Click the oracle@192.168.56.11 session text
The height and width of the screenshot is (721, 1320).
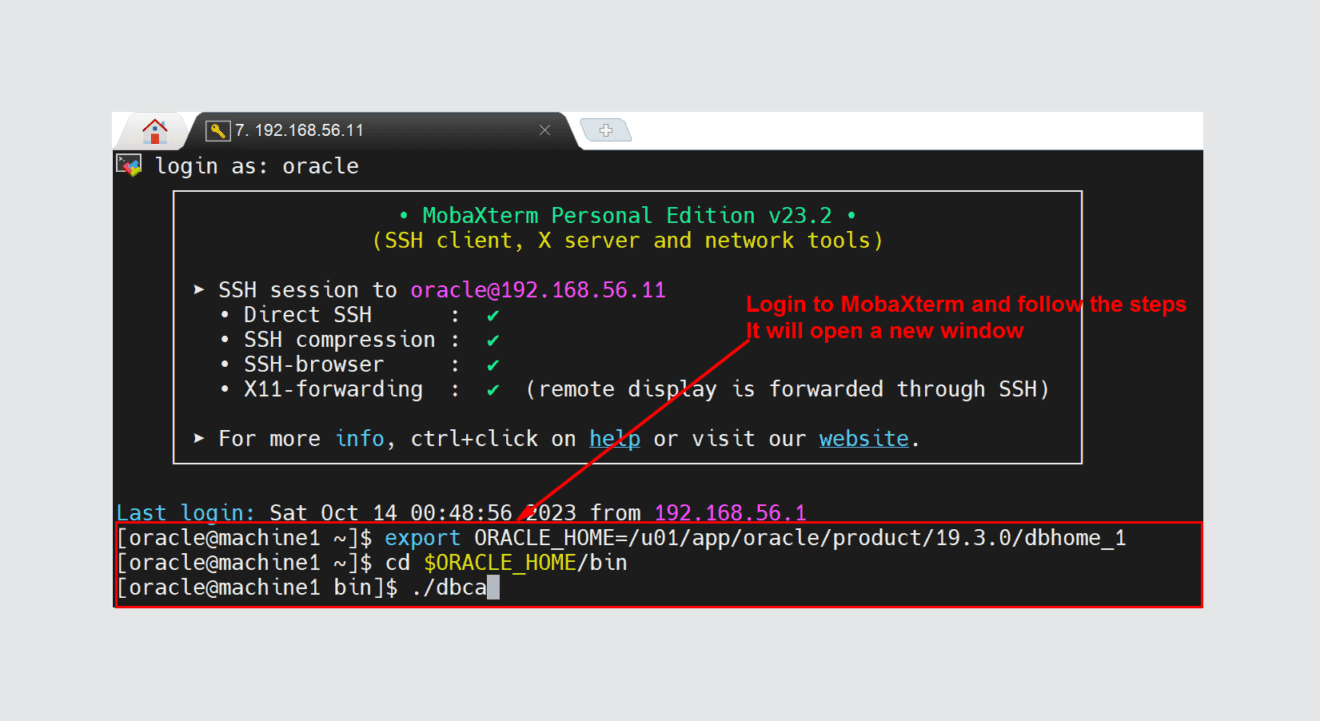[537, 290]
